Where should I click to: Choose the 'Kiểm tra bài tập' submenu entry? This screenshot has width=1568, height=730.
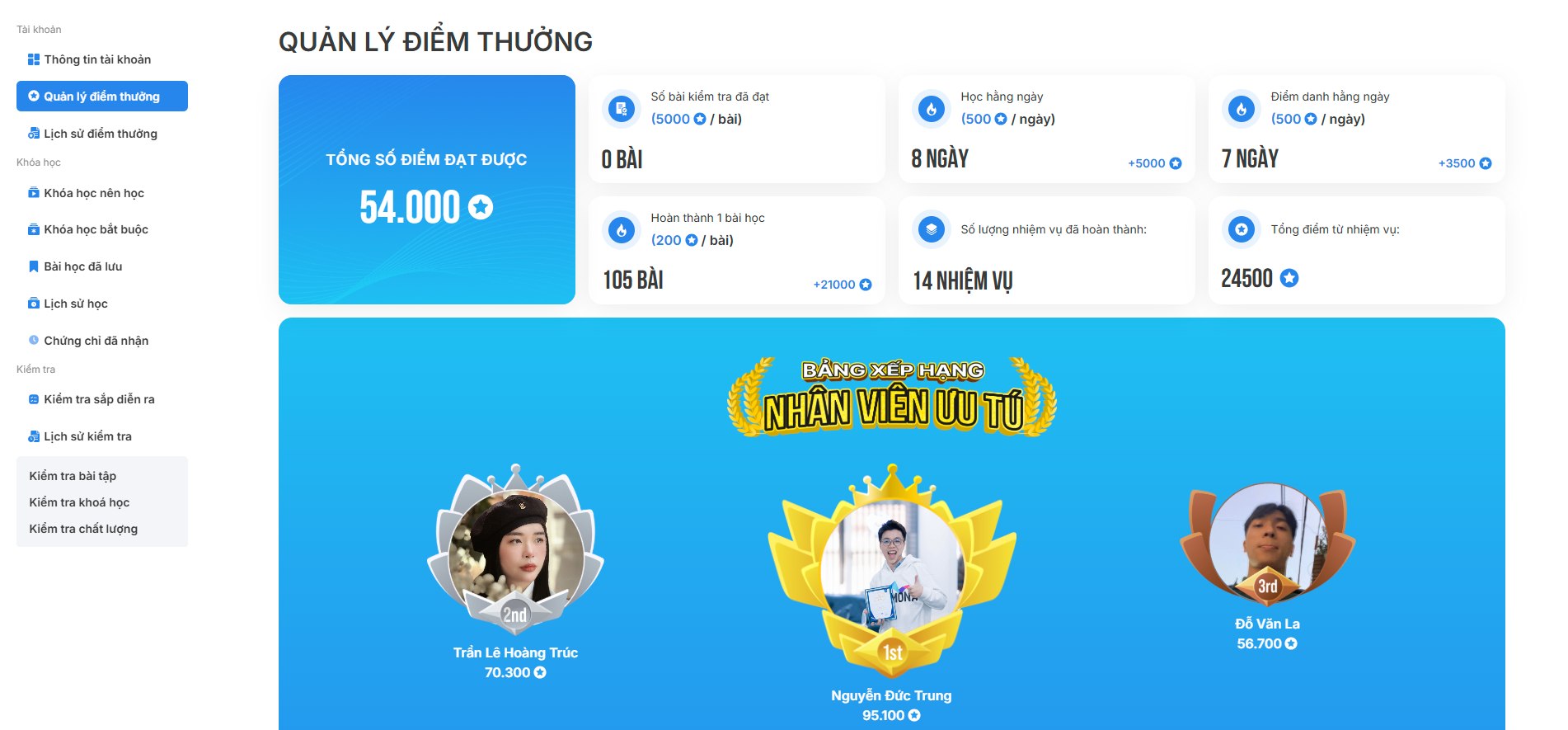click(73, 476)
